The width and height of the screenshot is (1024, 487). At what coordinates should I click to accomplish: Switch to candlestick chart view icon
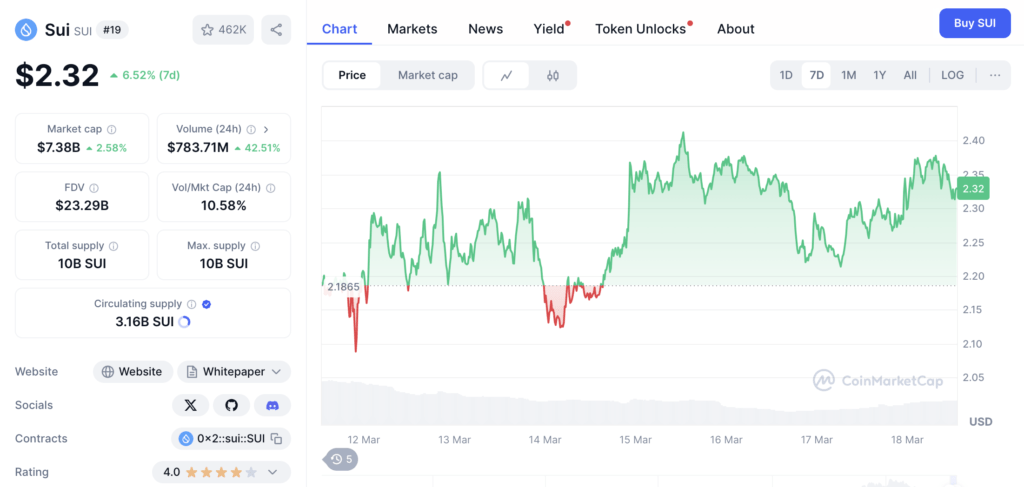tap(553, 75)
